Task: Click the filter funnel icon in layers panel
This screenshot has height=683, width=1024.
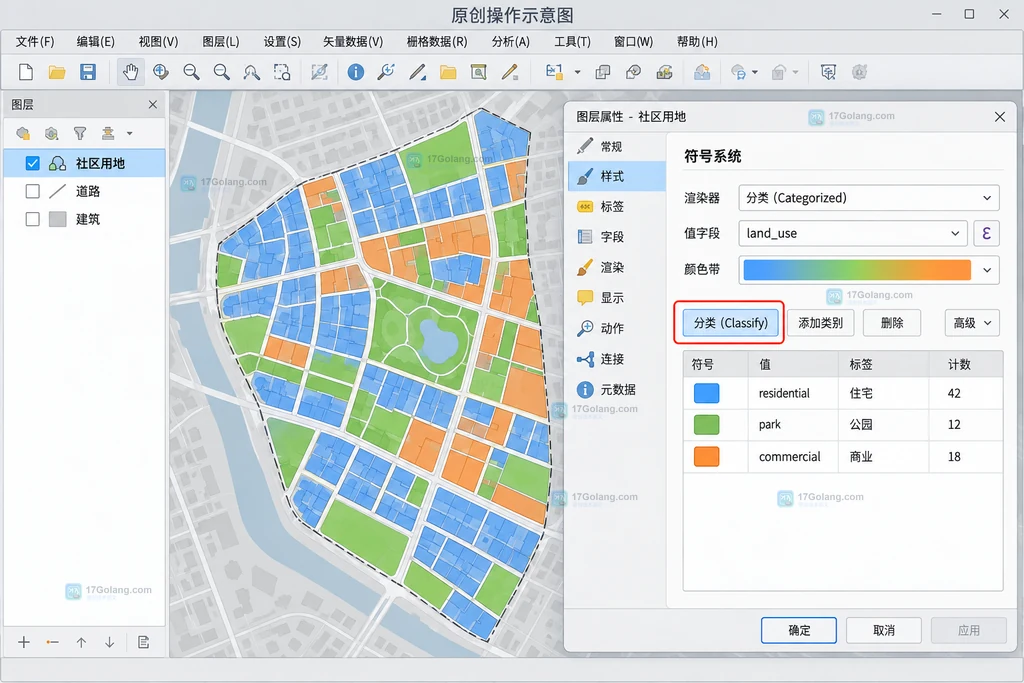Action: [x=80, y=133]
